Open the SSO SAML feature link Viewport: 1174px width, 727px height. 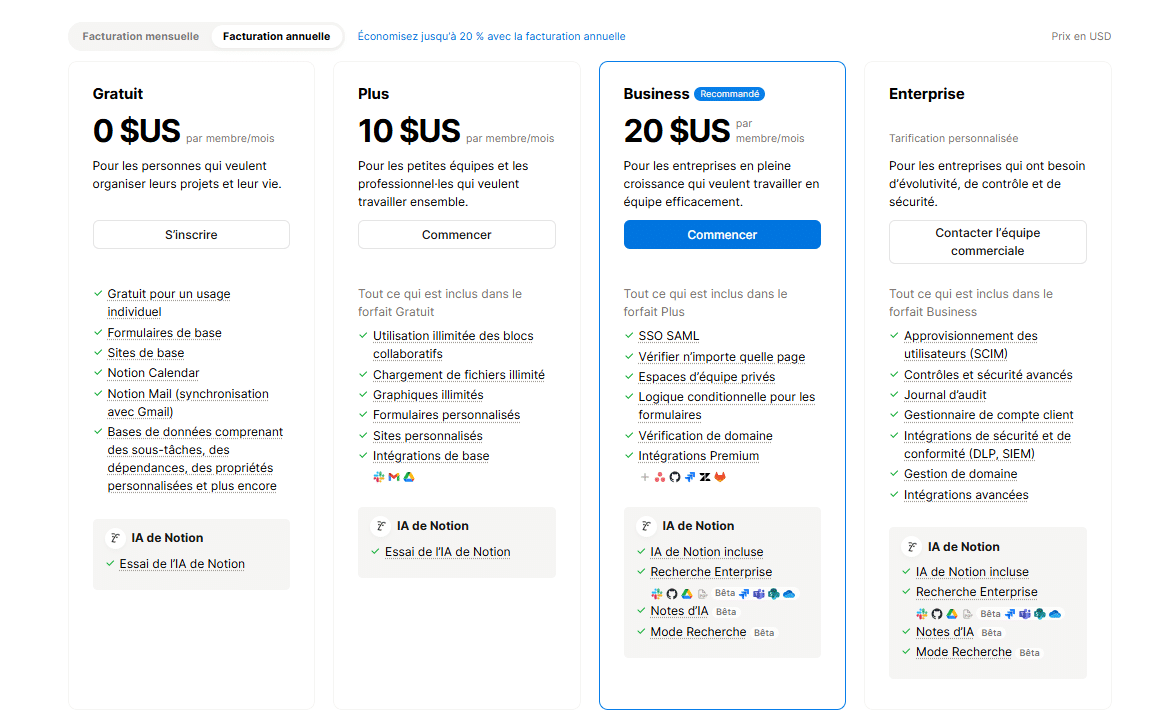pyautogui.click(x=669, y=336)
